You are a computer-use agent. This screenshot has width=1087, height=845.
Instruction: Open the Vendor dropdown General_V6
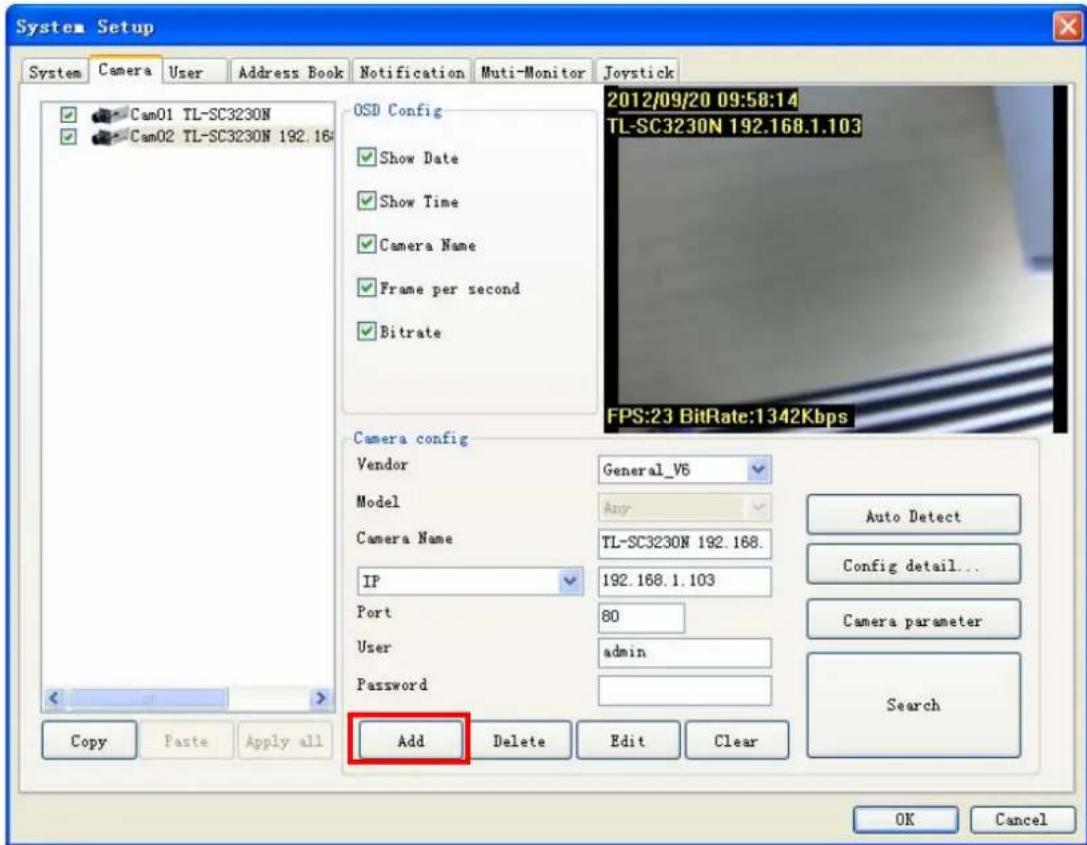click(684, 470)
